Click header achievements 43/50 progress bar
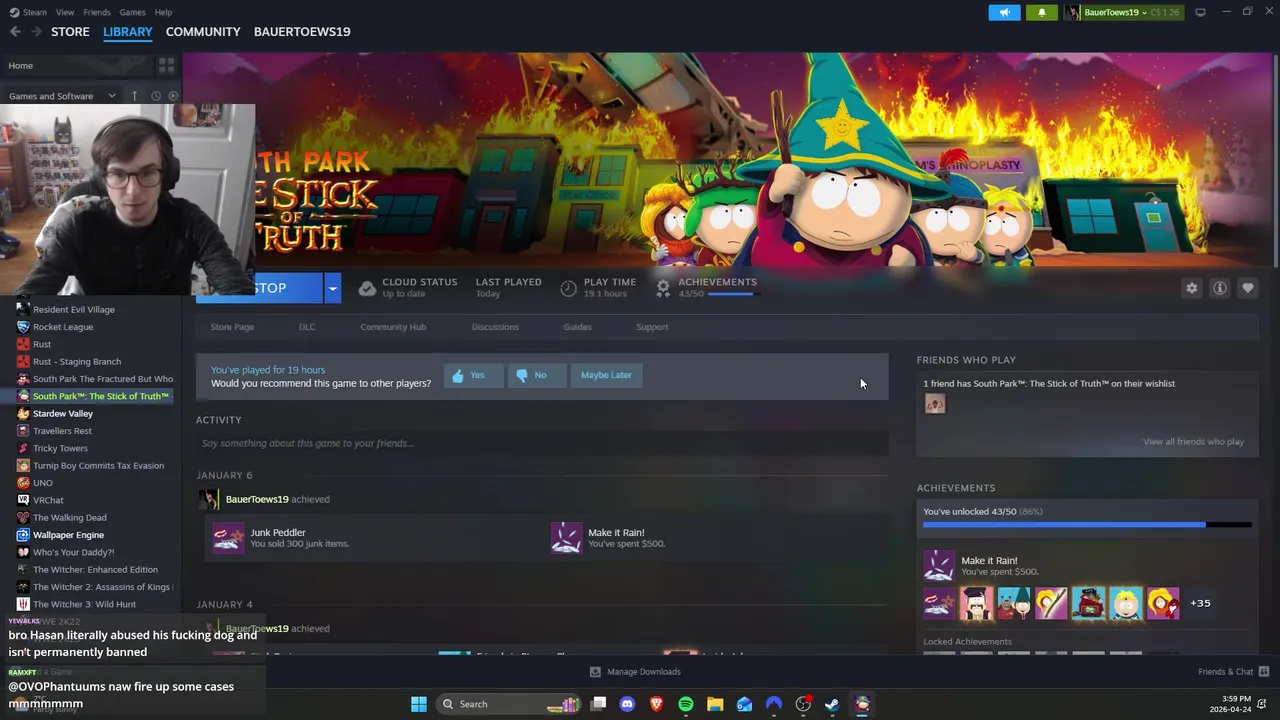Image resolution: width=1280 pixels, height=720 pixels. pyautogui.click(x=733, y=294)
